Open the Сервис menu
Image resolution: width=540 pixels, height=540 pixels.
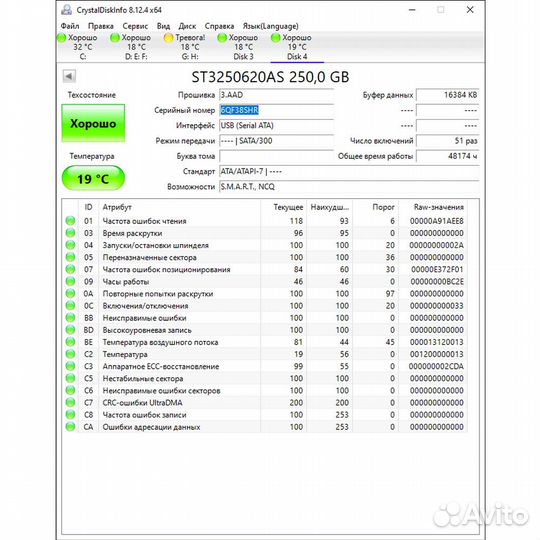tap(135, 26)
